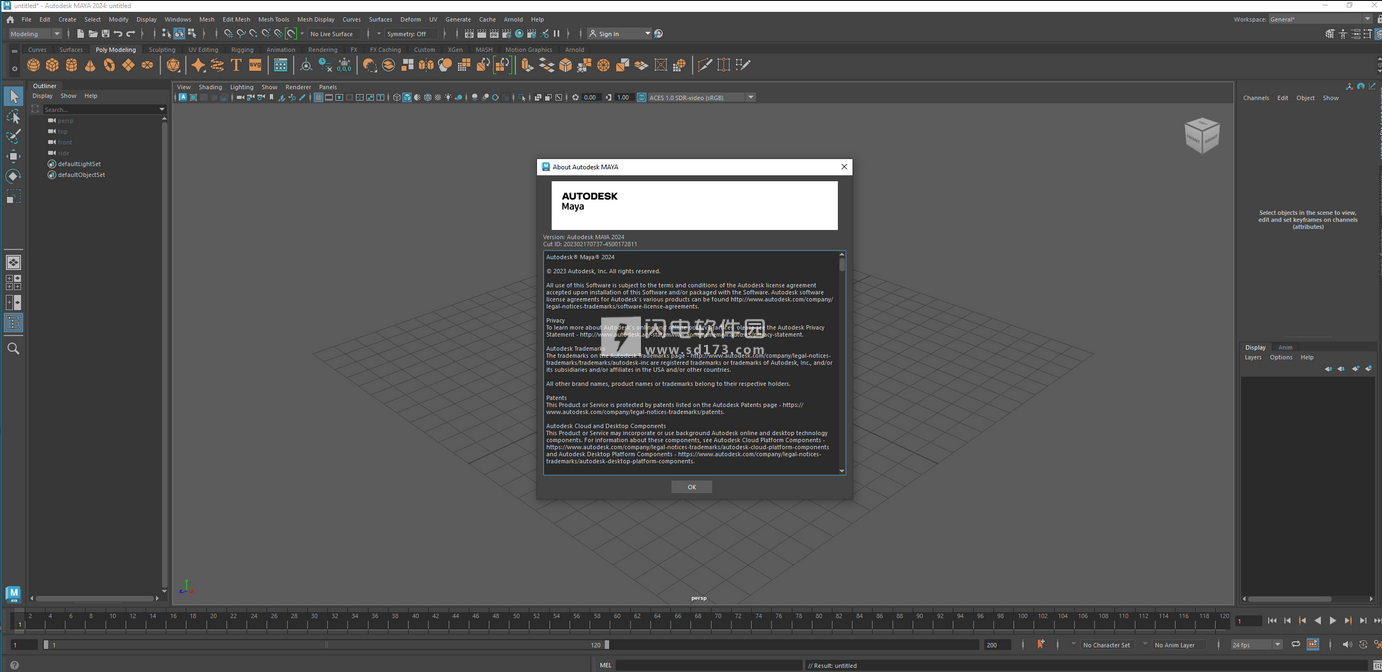Toggle the Outliner layout button in the toolbox
The image size is (1382, 672).
pyautogui.click(x=13, y=323)
